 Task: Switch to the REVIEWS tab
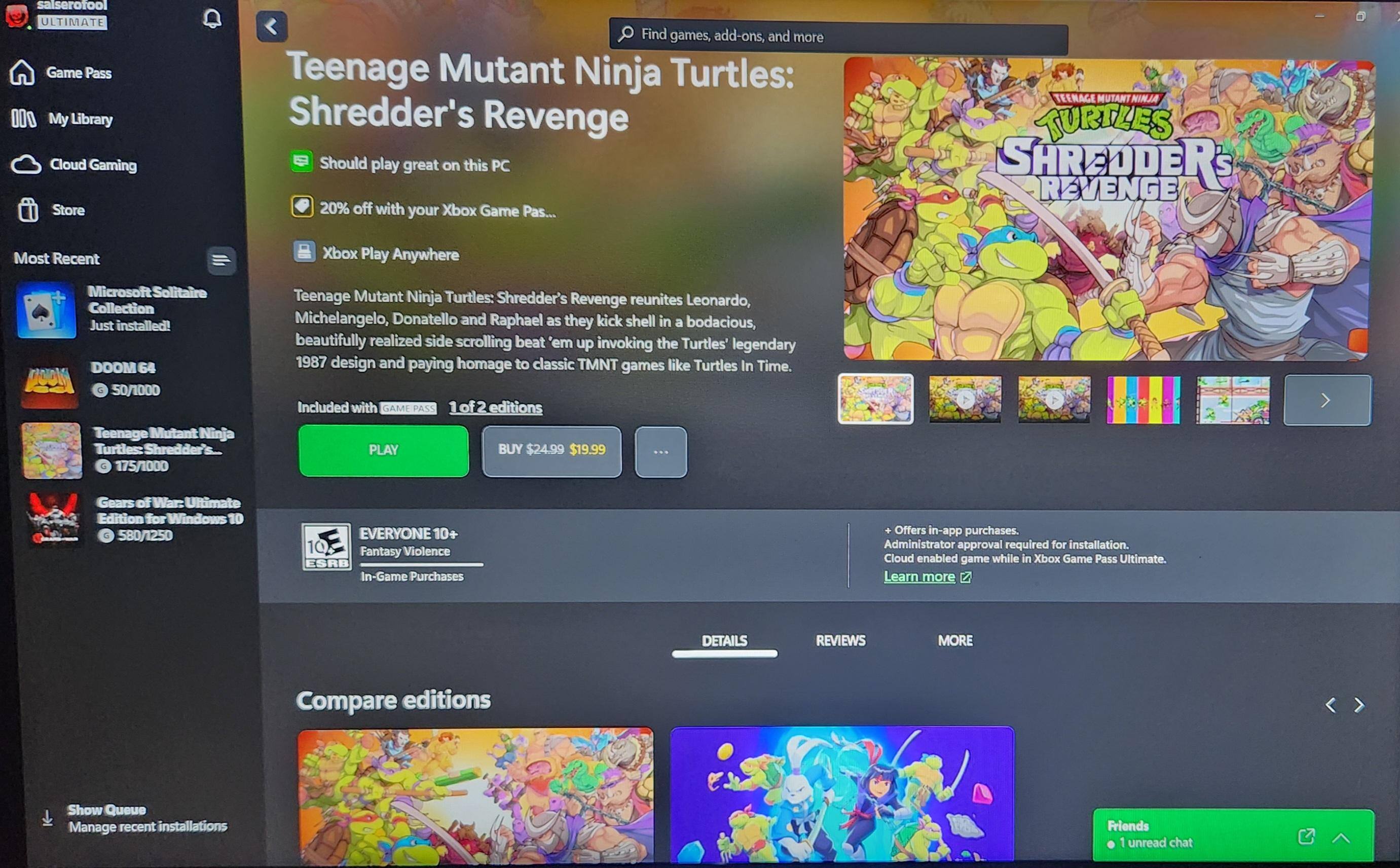coord(840,641)
